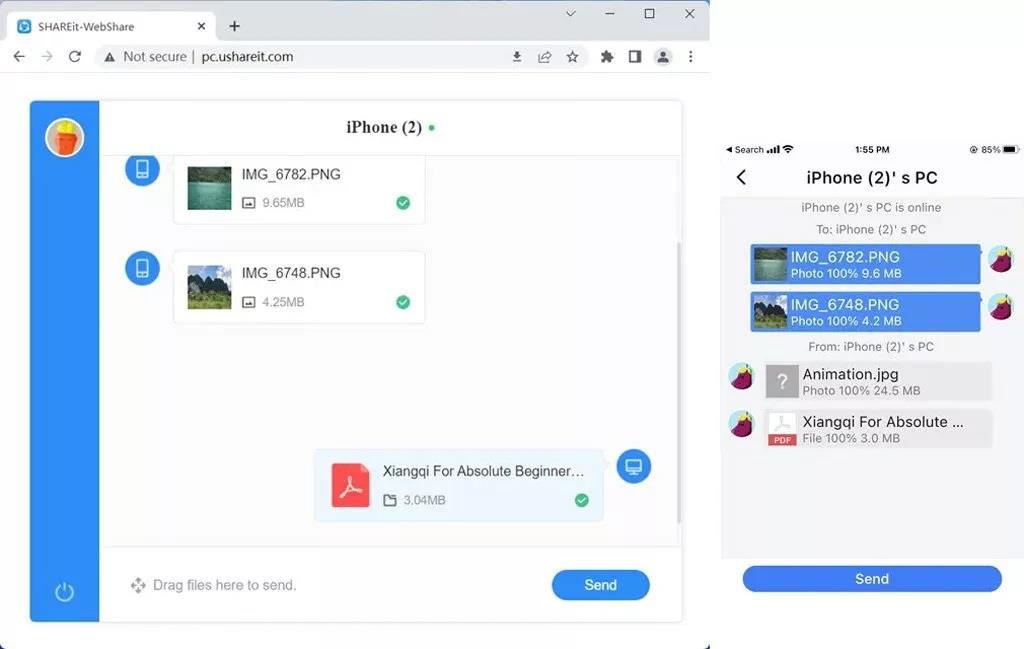
Task: Expand the tab search chevron
Action: point(571,14)
